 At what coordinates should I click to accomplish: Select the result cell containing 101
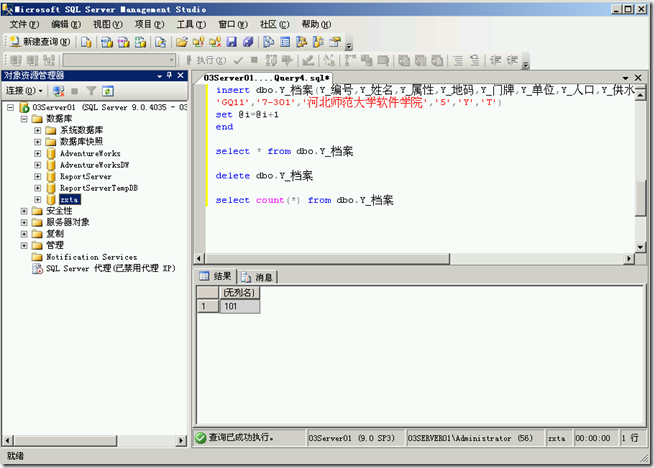[x=239, y=306]
